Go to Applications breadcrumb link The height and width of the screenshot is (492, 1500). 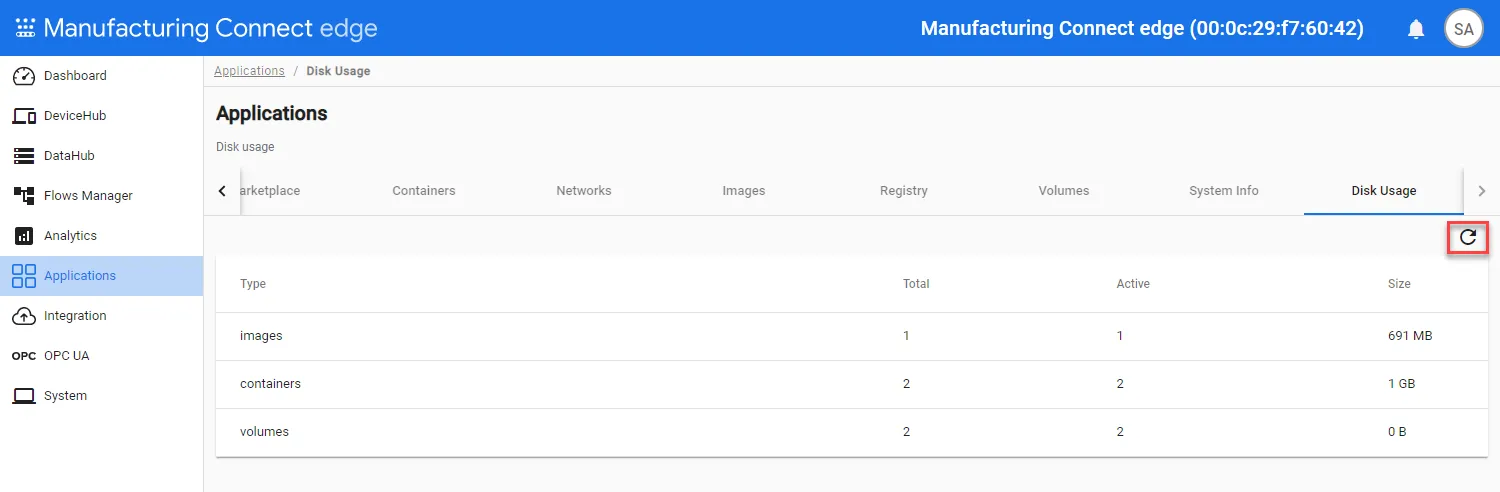point(250,71)
